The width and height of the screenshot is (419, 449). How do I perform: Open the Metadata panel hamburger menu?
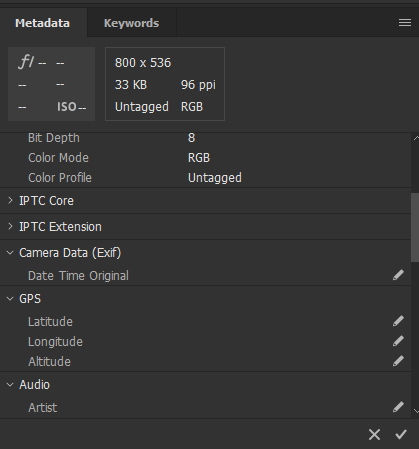coord(405,23)
